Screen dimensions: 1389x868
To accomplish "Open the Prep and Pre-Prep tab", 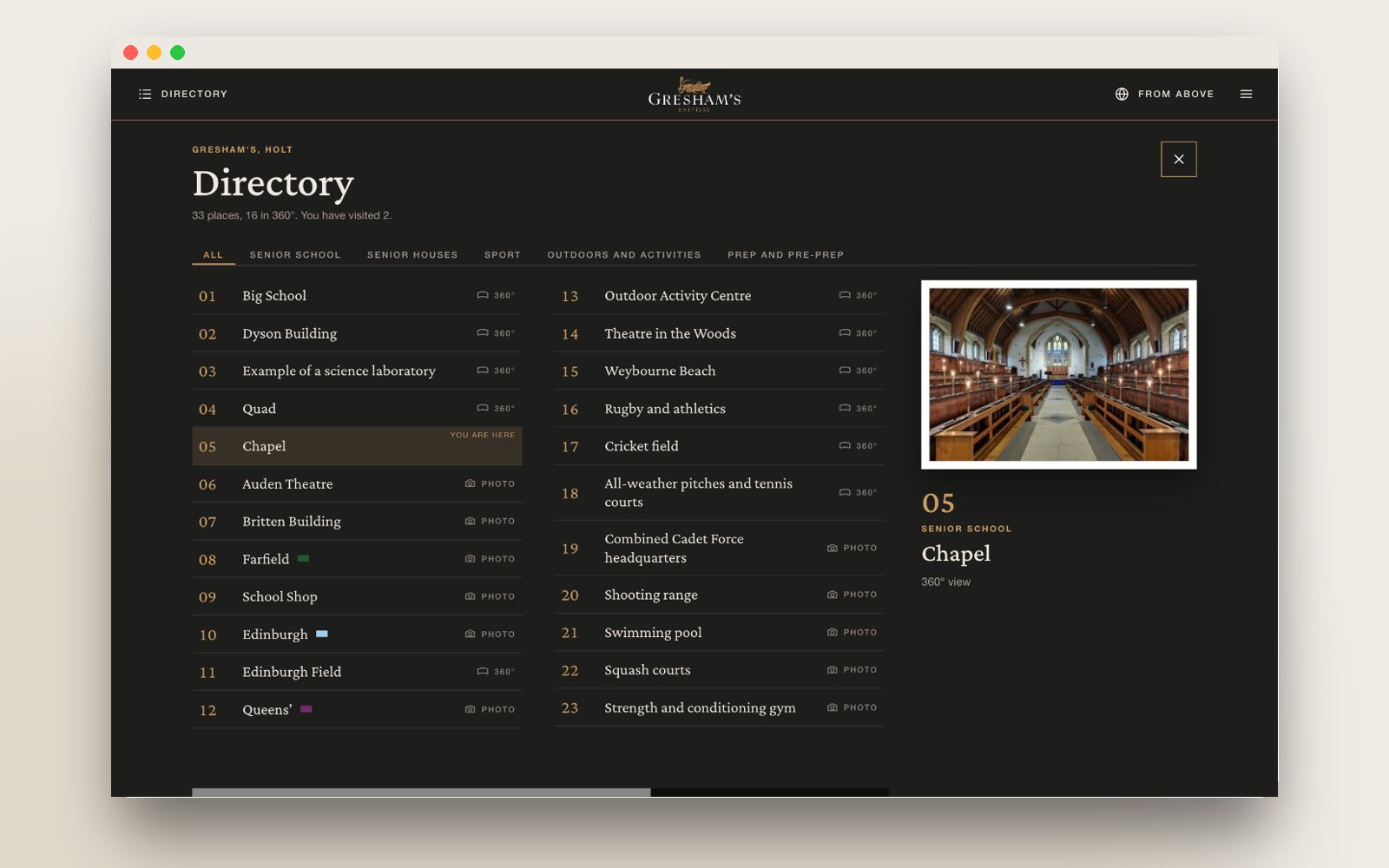I will 786,255.
